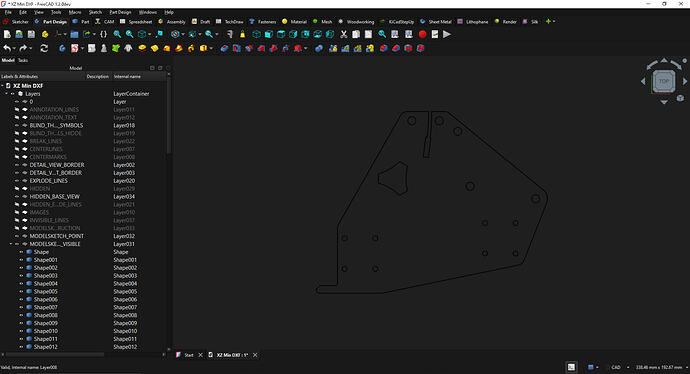Viewport: 690px width, 374px height.
Task: Click the Redo arrow icon
Action: (x=23, y=48)
